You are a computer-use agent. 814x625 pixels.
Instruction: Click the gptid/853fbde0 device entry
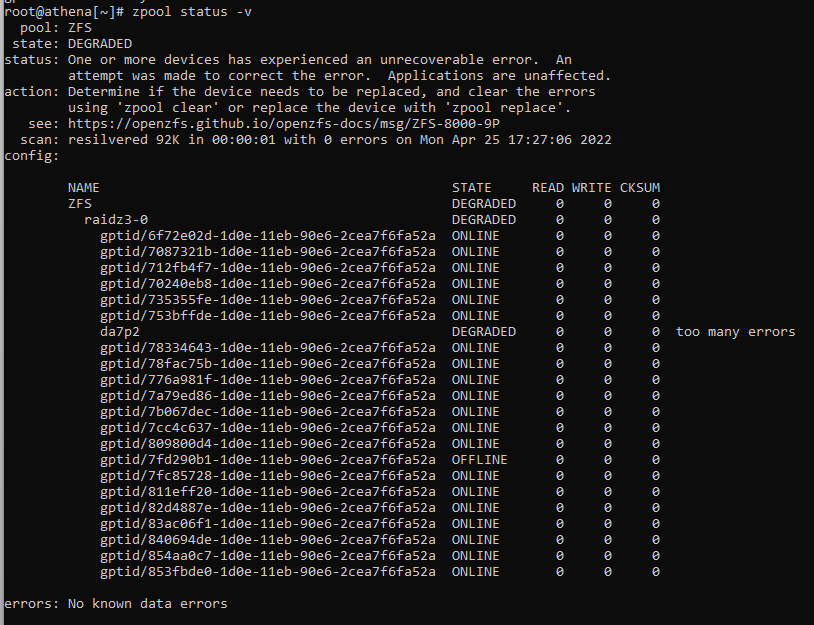[x=267, y=572]
